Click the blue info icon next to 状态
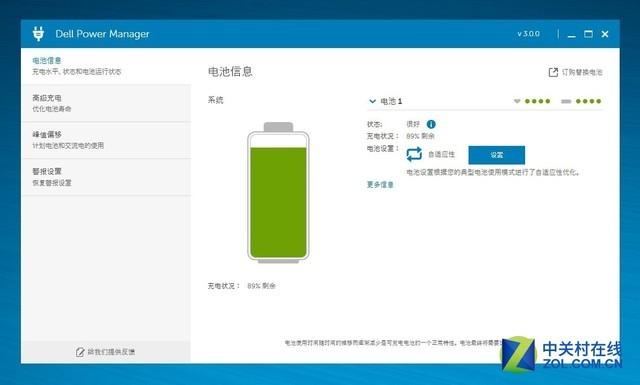This screenshot has width=640, height=385. click(x=431, y=124)
